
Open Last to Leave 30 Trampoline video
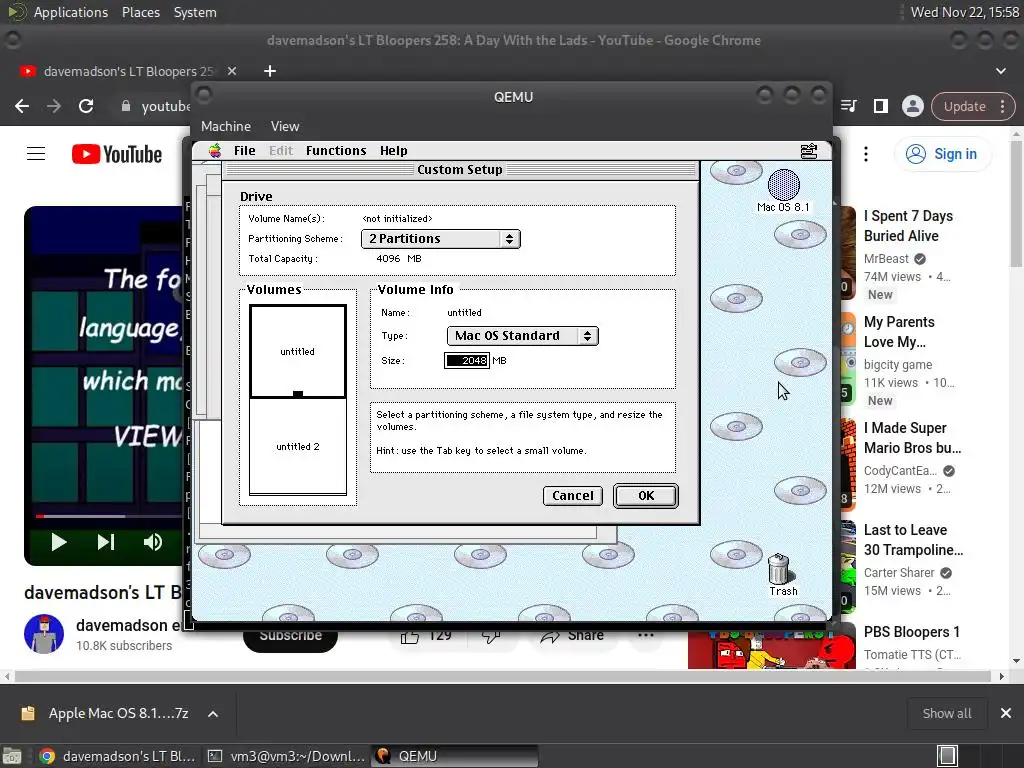pyautogui.click(x=913, y=540)
